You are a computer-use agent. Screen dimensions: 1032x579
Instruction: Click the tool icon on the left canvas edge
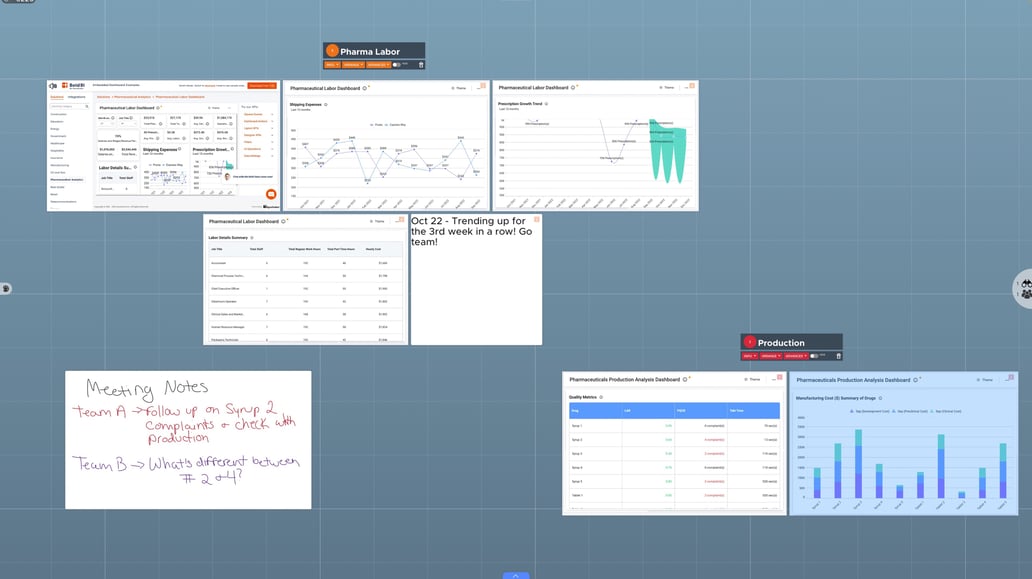coord(5,288)
